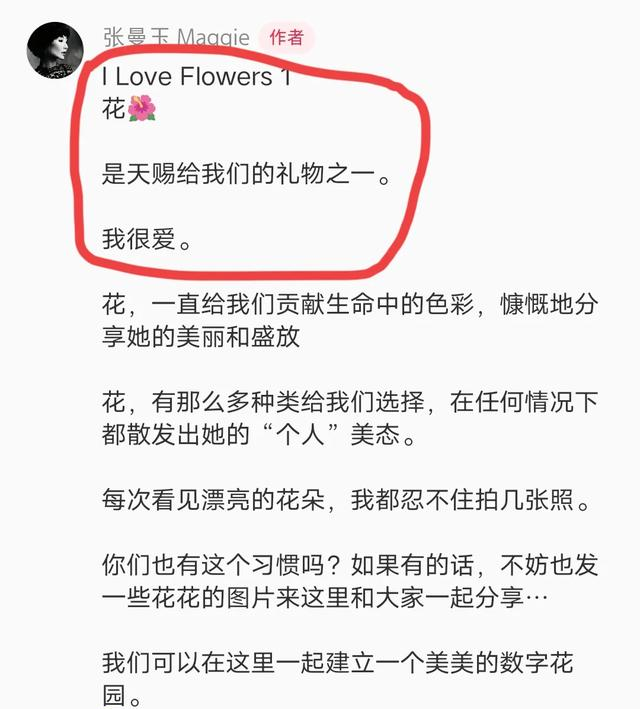Open the 张曼玉 Maggie username profile

(176, 38)
